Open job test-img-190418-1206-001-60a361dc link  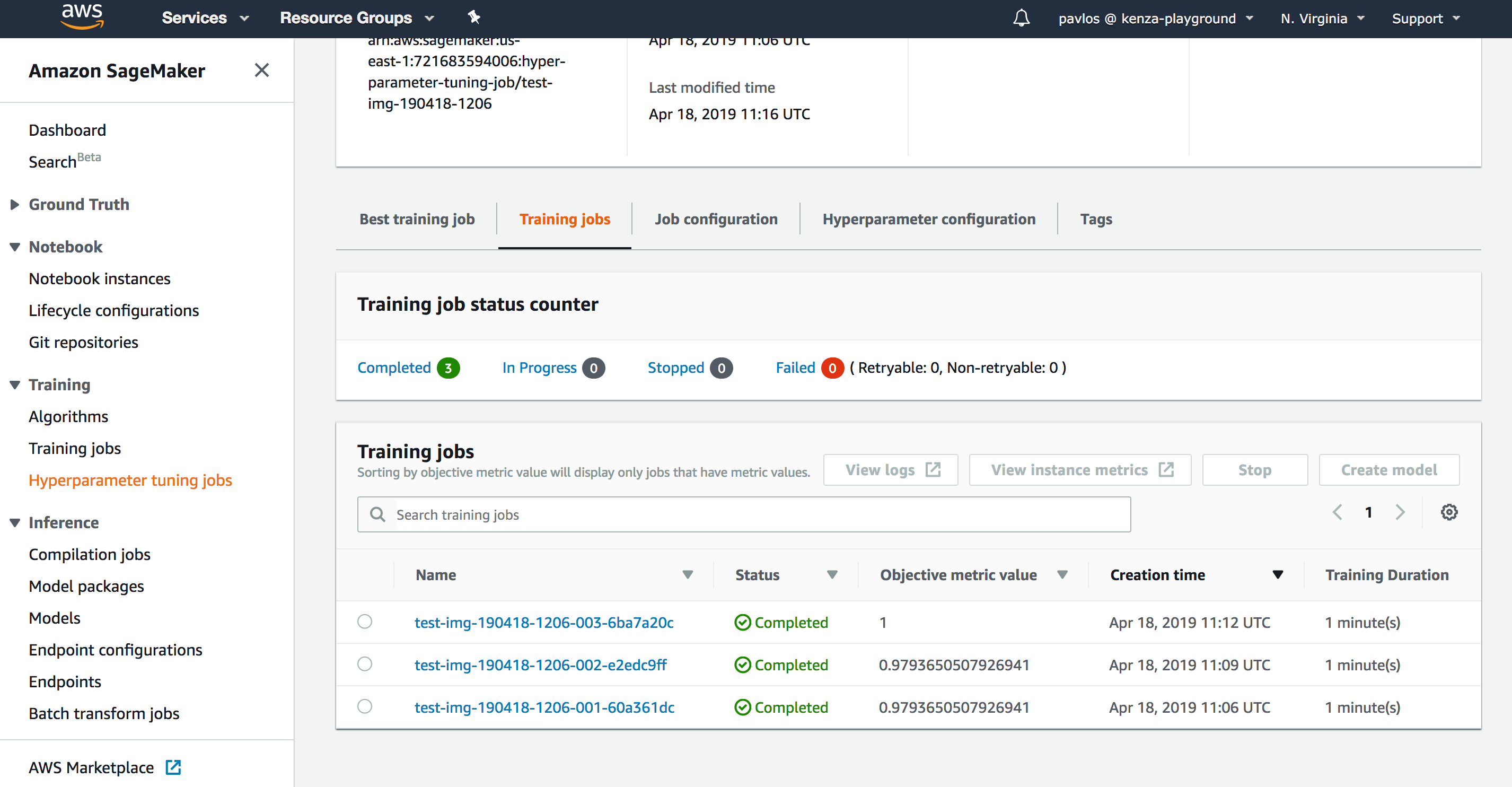point(544,707)
